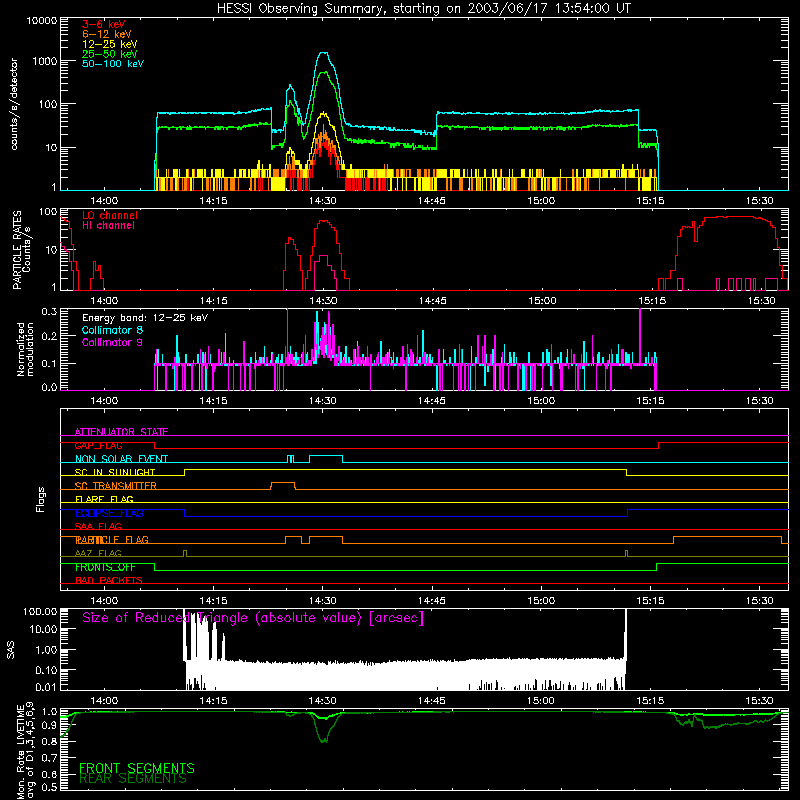
Task: Click the deep dip in rear-segments livetime curve
Action: 323,740
